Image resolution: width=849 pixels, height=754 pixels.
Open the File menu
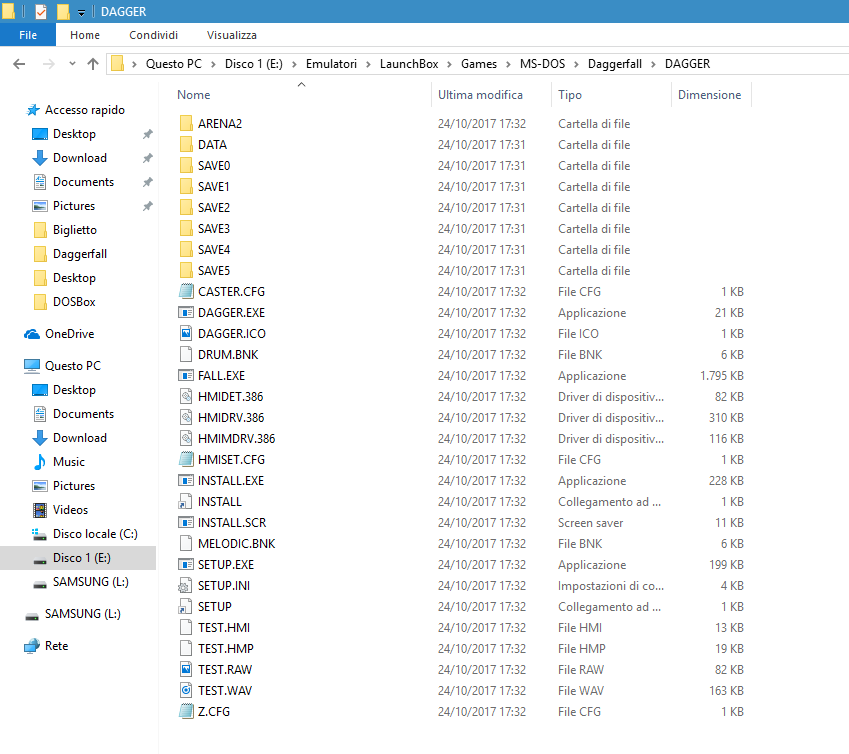pyautogui.click(x=28, y=35)
